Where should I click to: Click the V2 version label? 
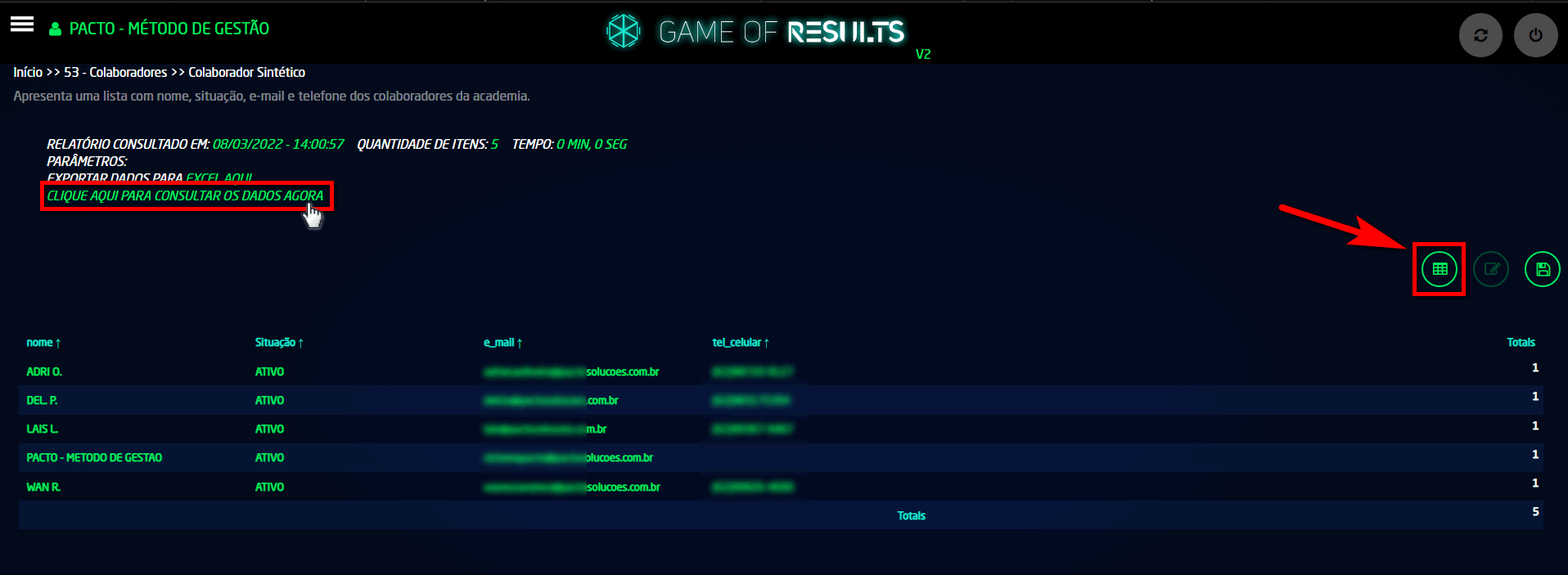click(x=923, y=54)
